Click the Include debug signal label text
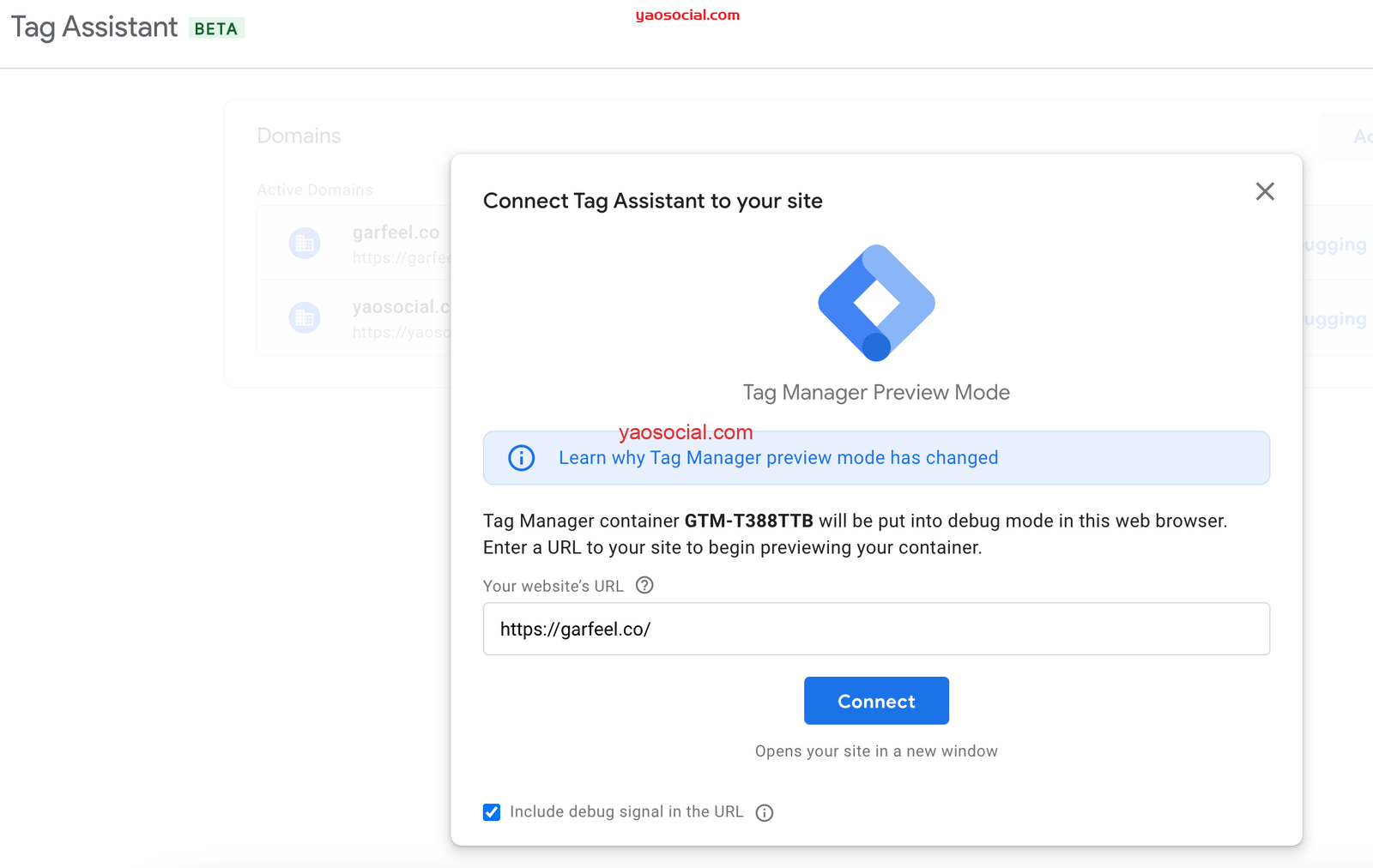The image size is (1373, 868). pos(626,812)
